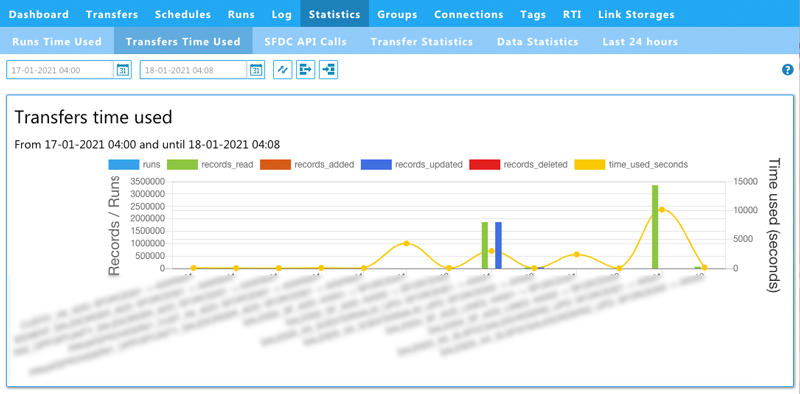The width and height of the screenshot is (800, 394).
Task: Toggle the records_updated blue legend swatch
Action: [x=376, y=165]
